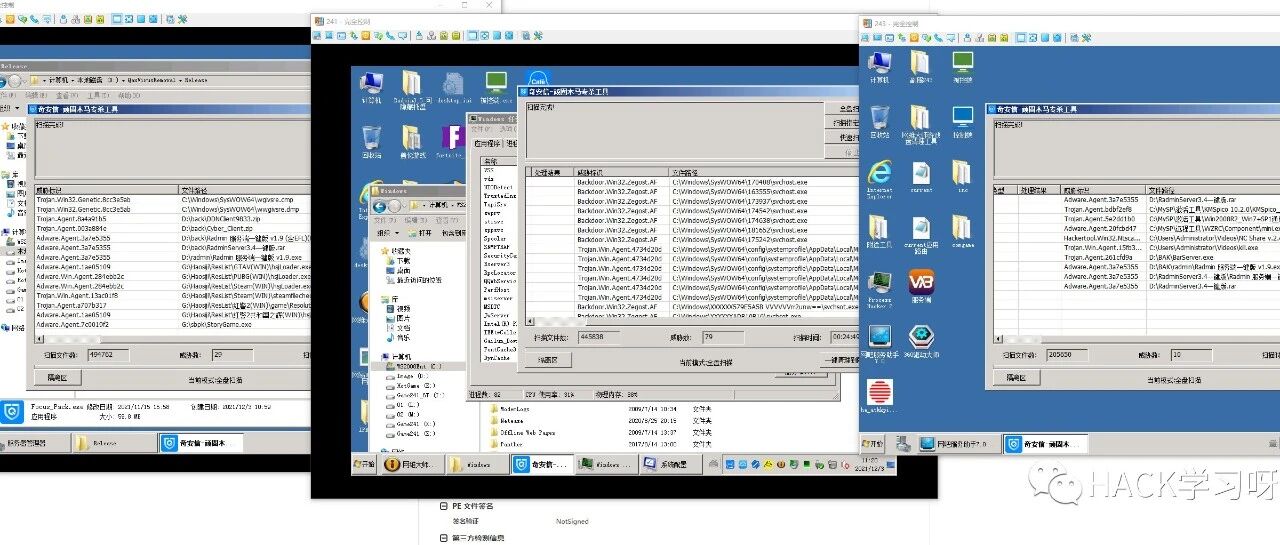The width and height of the screenshot is (1280, 545).
Task: Open green monitor icon on right desktop
Action: coord(962,68)
